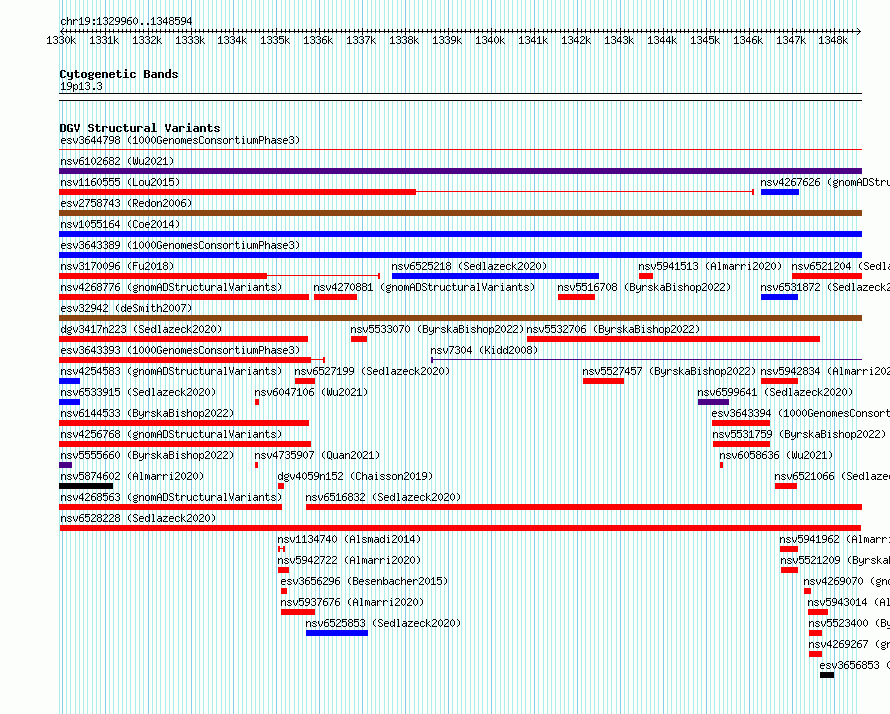
Task: Open the nsv4269070 variant label
Action: click(846, 581)
